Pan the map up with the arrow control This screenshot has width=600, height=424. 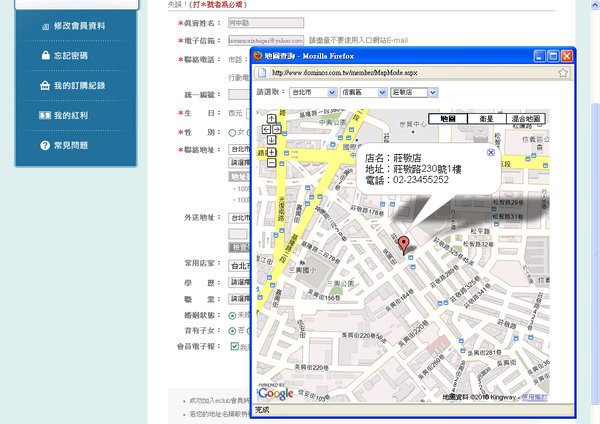pos(271,119)
